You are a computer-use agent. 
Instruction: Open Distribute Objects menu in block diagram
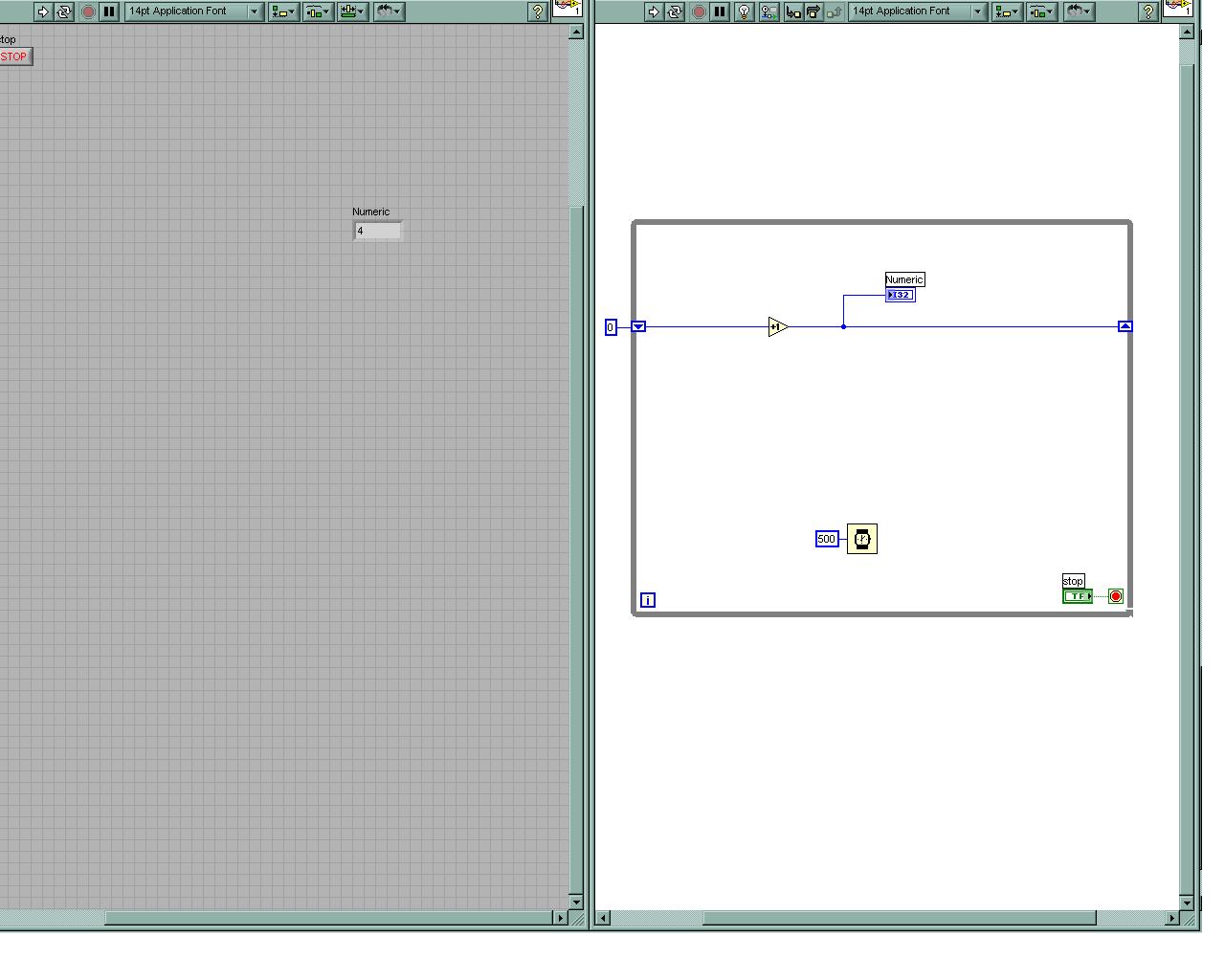coord(1041,11)
